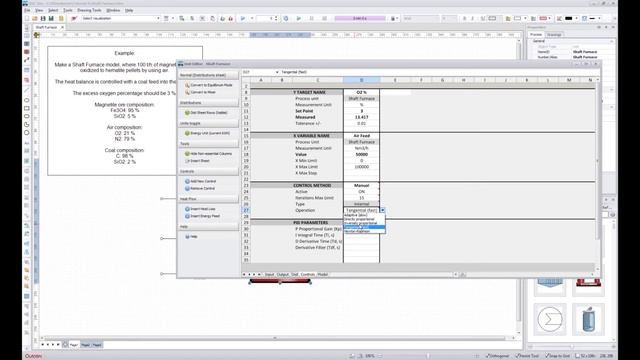Click Insert Heat Loss
640x360 pixels.
coord(200,209)
